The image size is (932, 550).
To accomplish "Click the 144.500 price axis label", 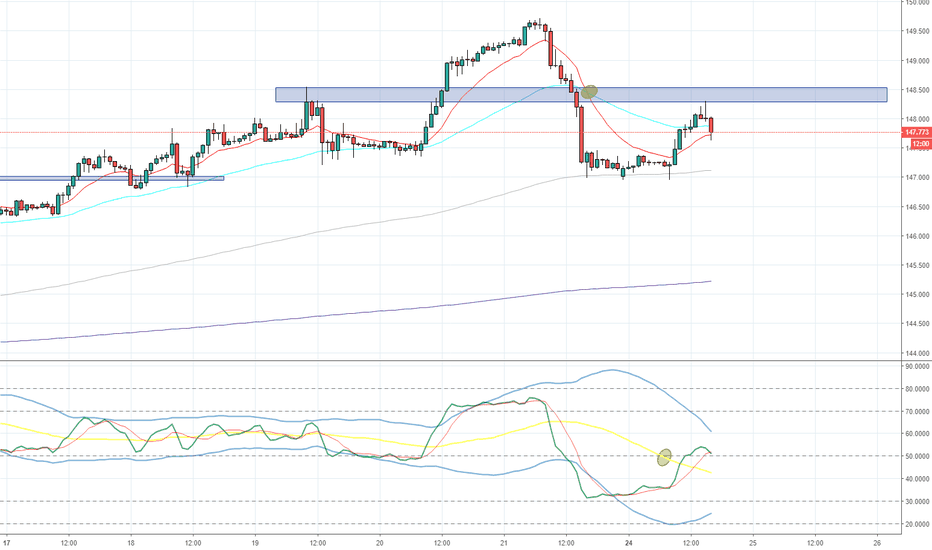I will pyautogui.click(x=917, y=324).
